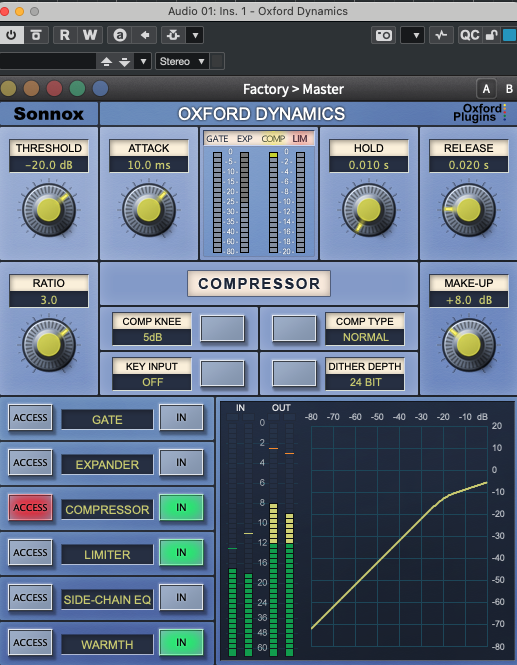Open the preset browser dropdown arrow
The height and width of the screenshot is (665, 517).
pos(143,61)
